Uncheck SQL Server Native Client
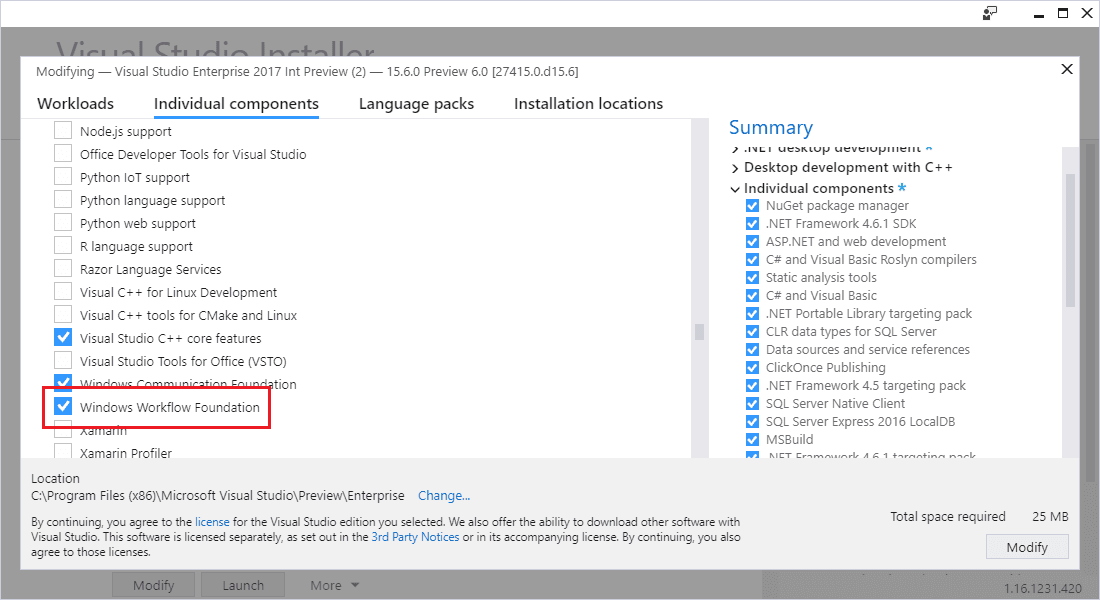The height and width of the screenshot is (600, 1100). (752, 404)
